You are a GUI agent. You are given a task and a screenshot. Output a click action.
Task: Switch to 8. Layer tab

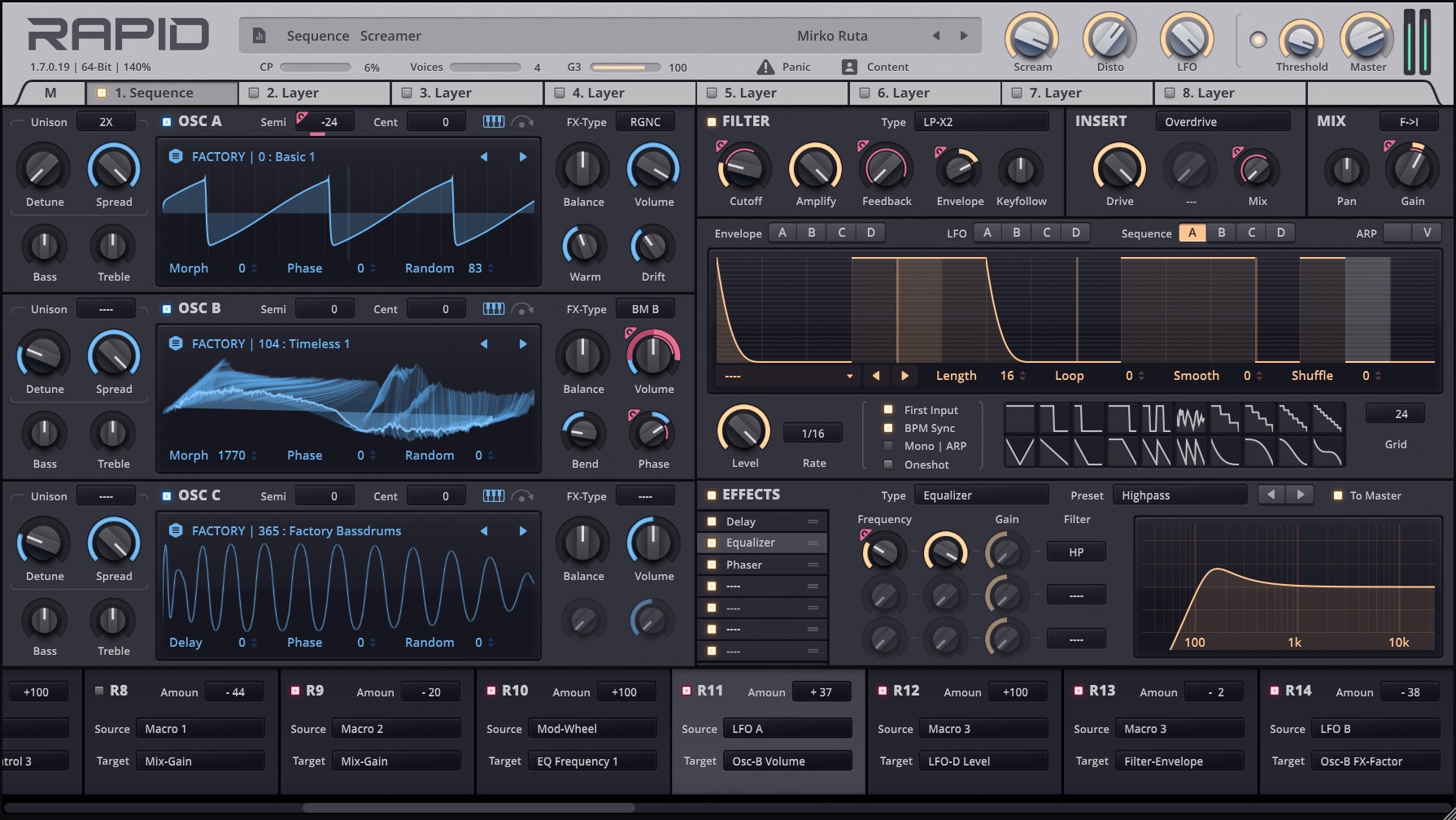coord(1231,93)
